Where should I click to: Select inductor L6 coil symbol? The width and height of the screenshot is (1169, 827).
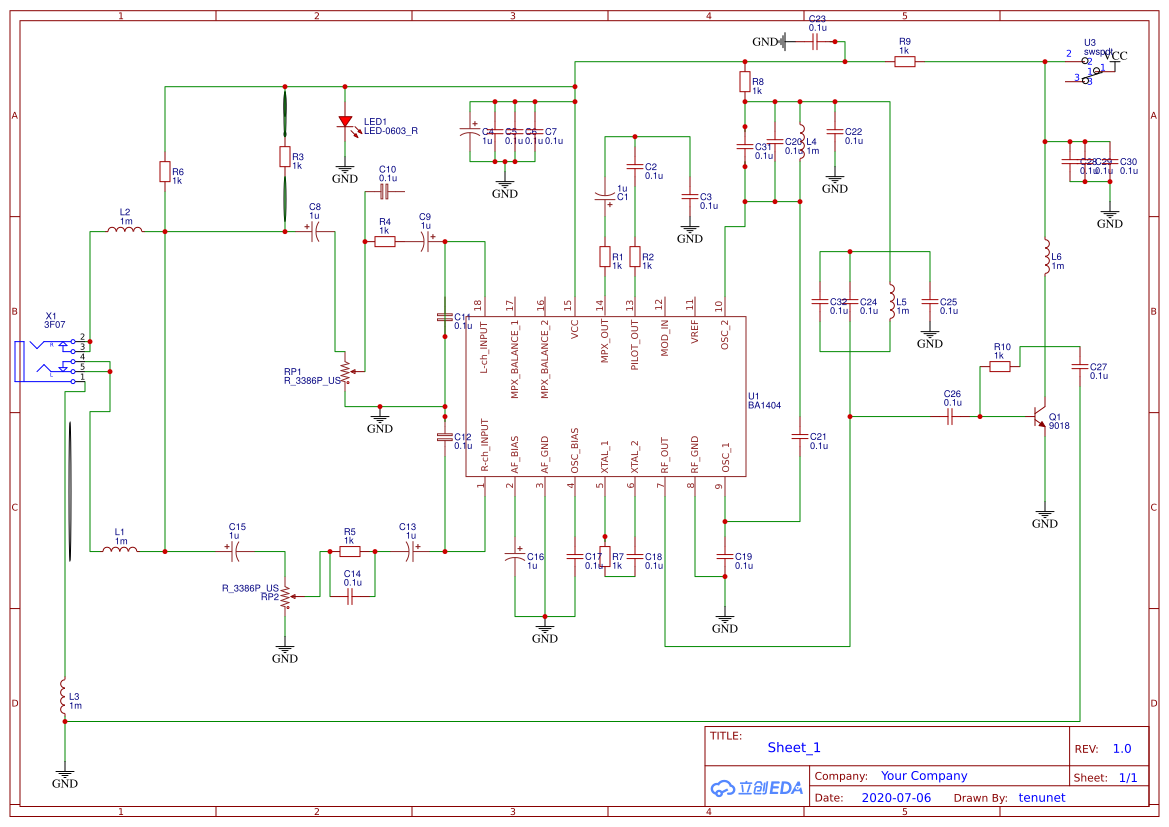pyautogui.click(x=1047, y=257)
